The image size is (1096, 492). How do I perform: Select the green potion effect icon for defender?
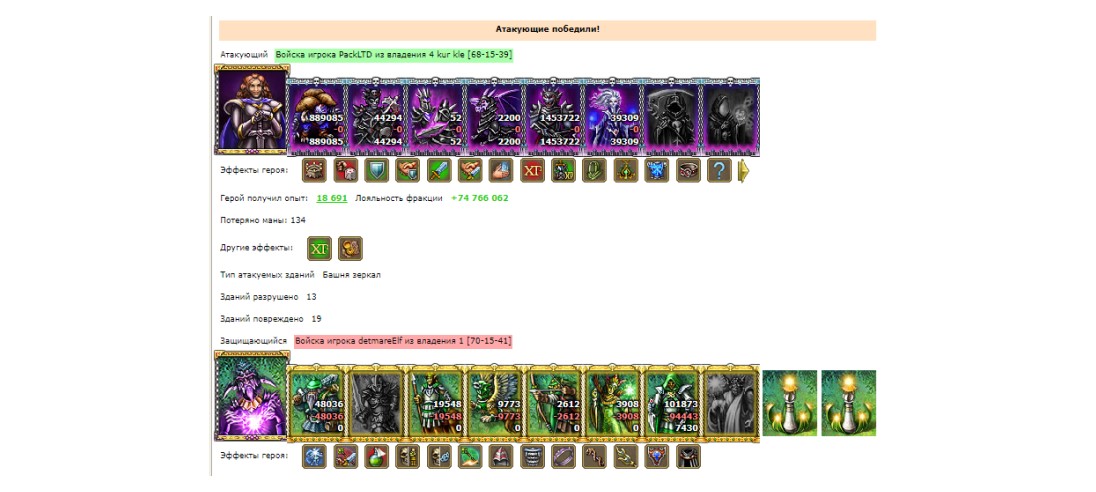pyautogui.click(x=377, y=456)
